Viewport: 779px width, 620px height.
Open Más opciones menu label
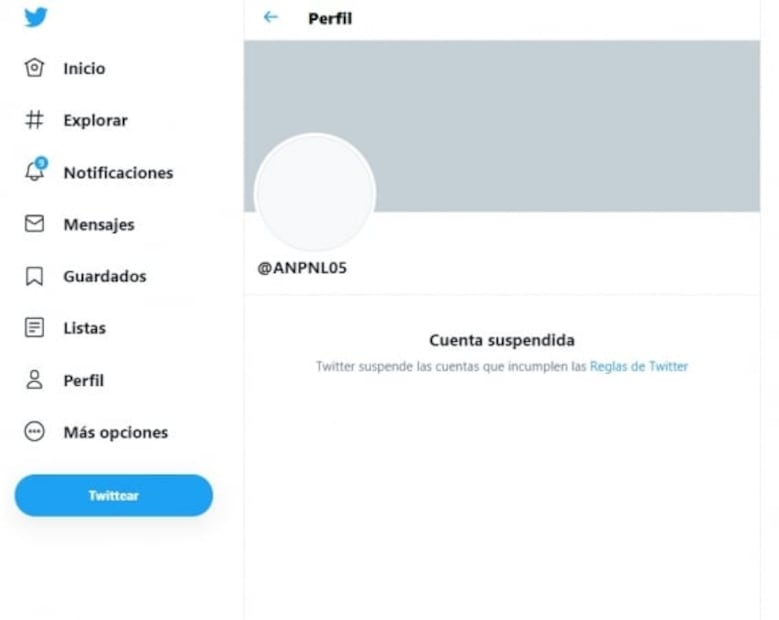click(x=116, y=432)
